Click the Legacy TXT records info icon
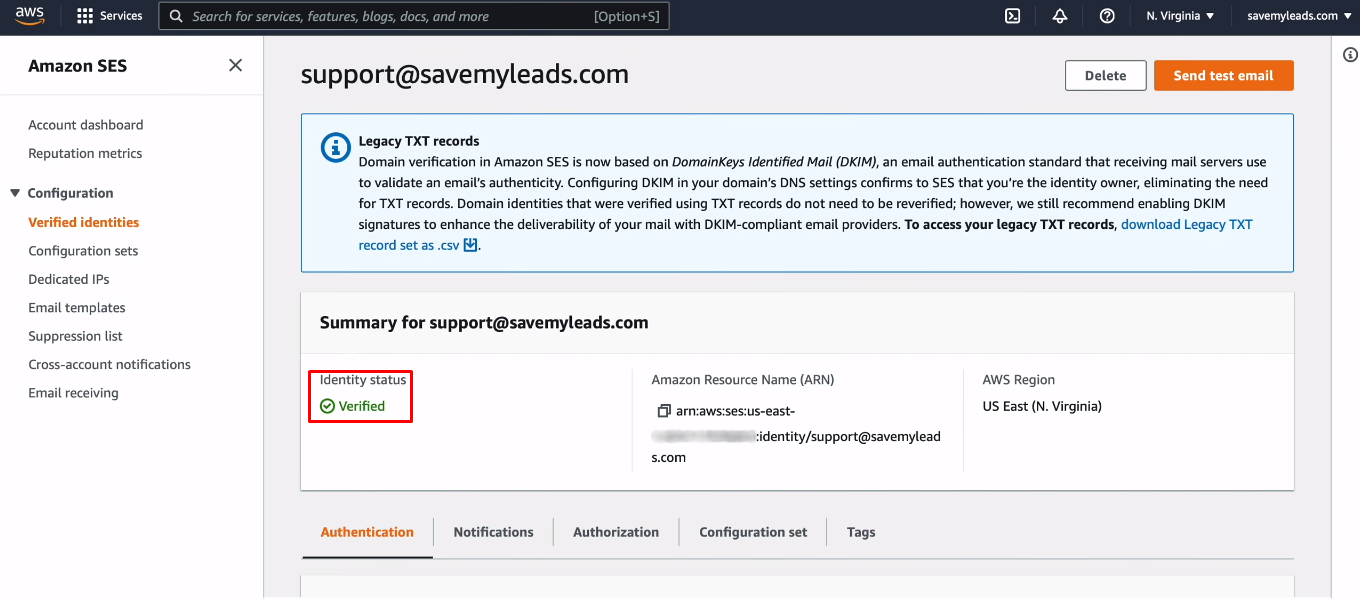Viewport: 1360px width, 600px height. (335, 147)
